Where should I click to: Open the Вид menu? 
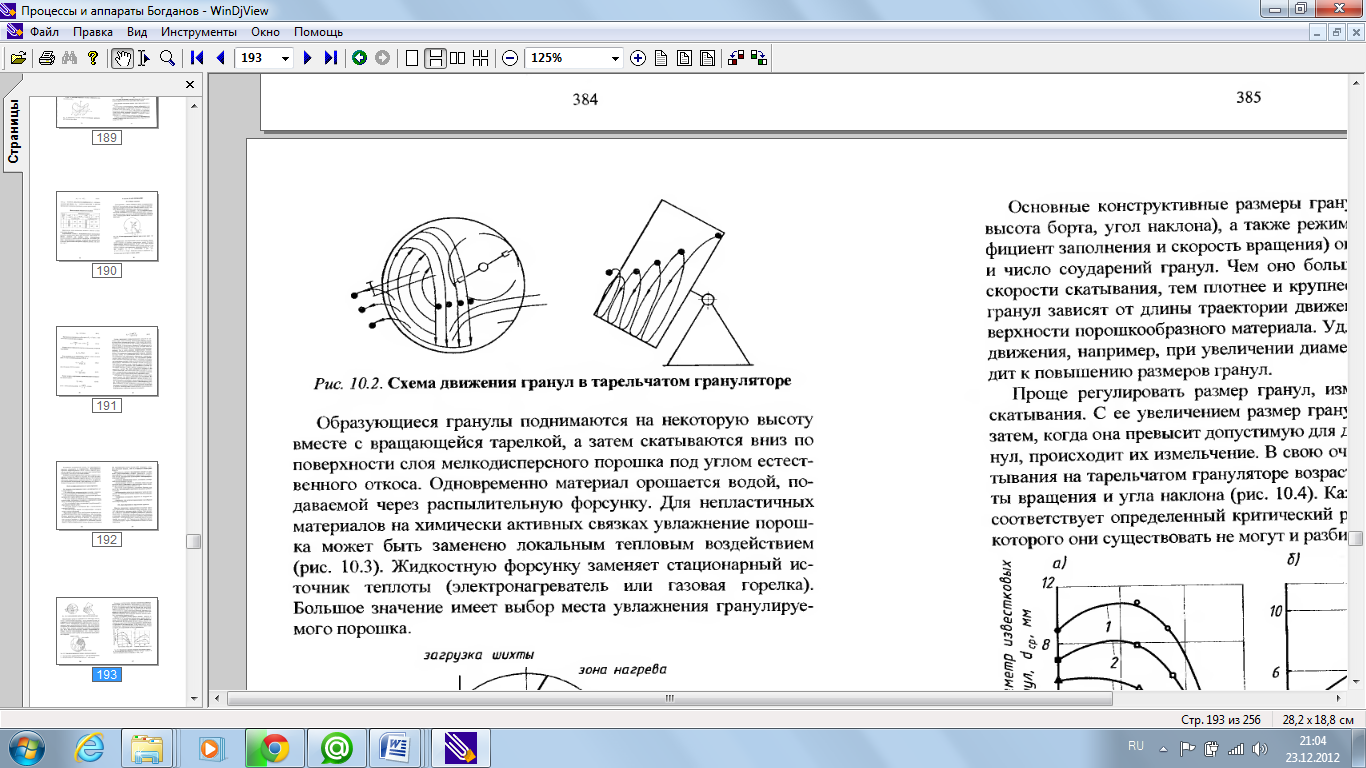pyautogui.click(x=137, y=32)
